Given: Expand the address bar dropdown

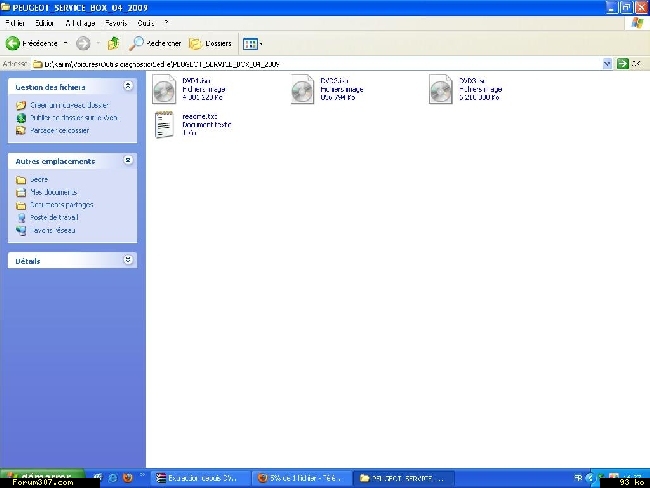Looking at the screenshot, I should coord(607,64).
